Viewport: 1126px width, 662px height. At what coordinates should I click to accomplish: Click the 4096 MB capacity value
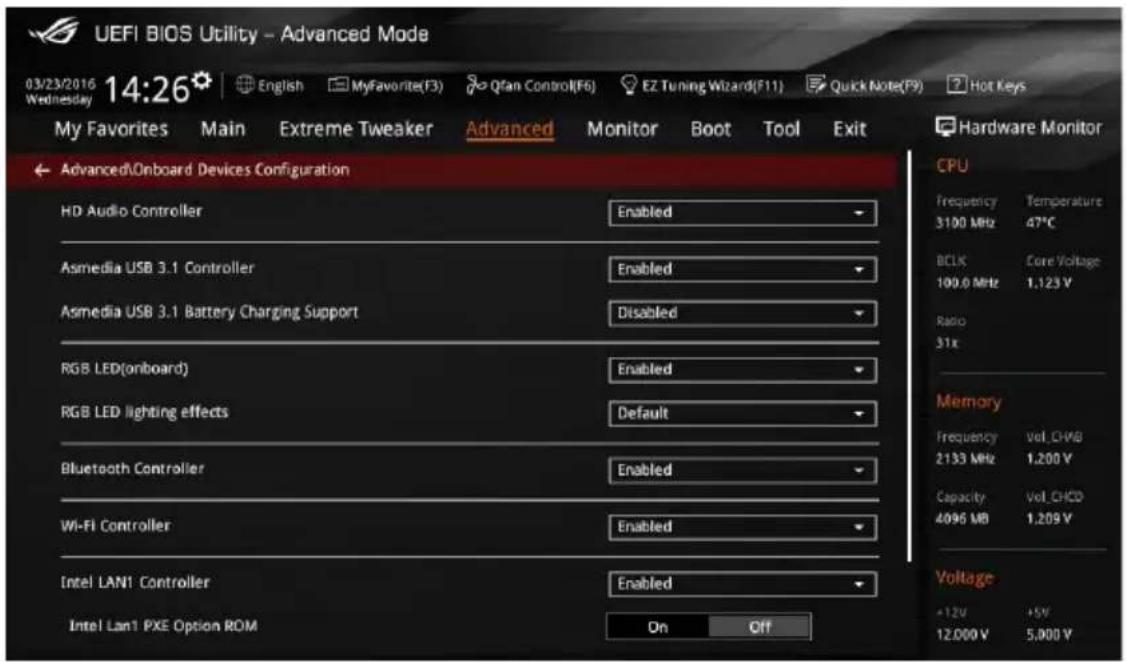pos(962,518)
